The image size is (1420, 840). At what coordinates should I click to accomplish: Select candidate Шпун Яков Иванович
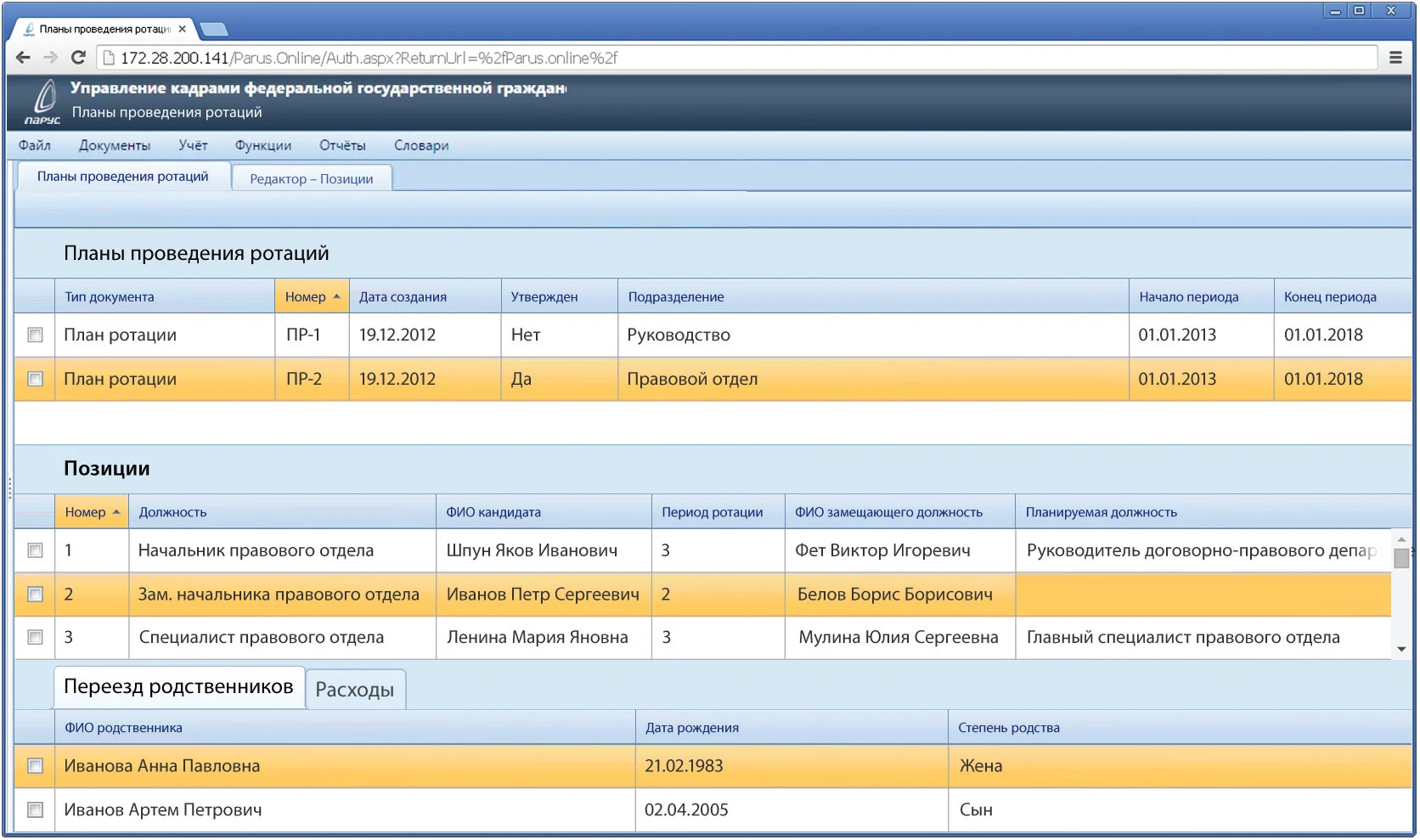544,550
